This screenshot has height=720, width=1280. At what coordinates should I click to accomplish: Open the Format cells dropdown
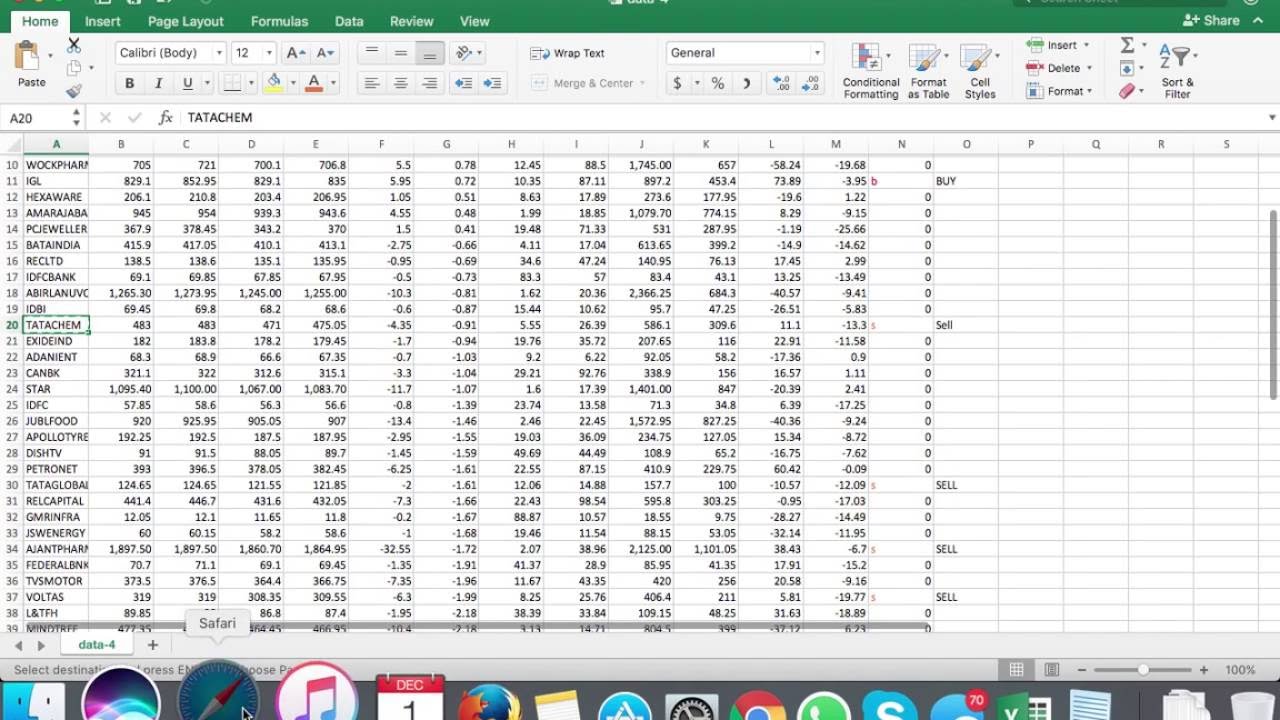[x=1058, y=91]
